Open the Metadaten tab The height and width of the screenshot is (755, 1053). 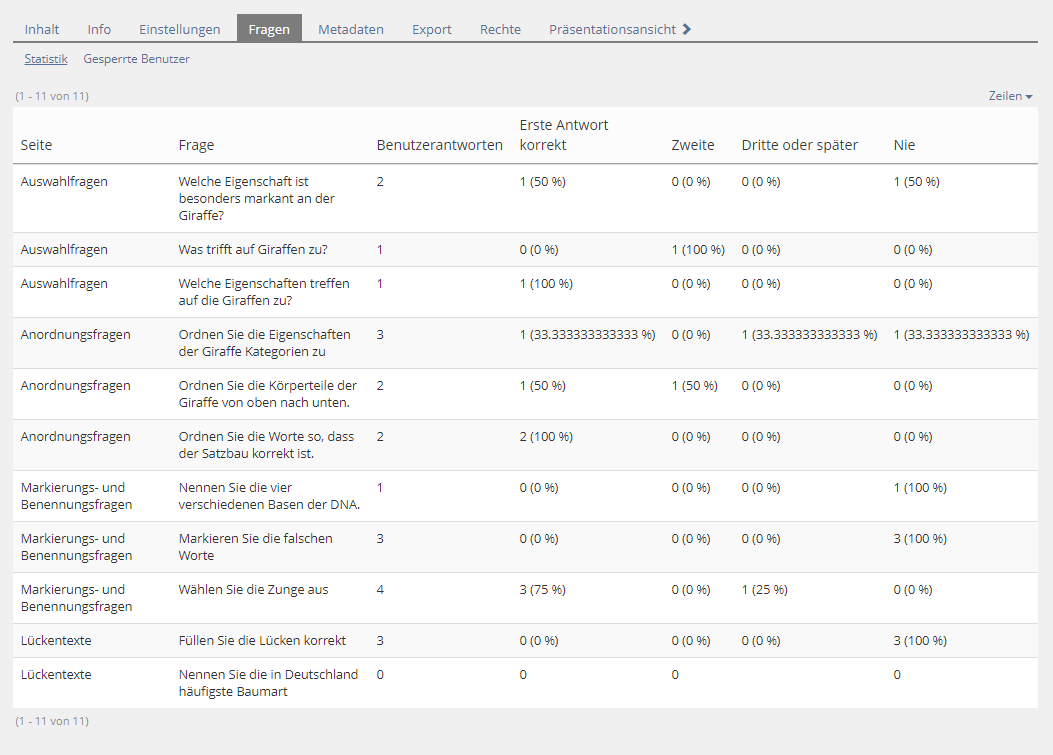(x=351, y=29)
